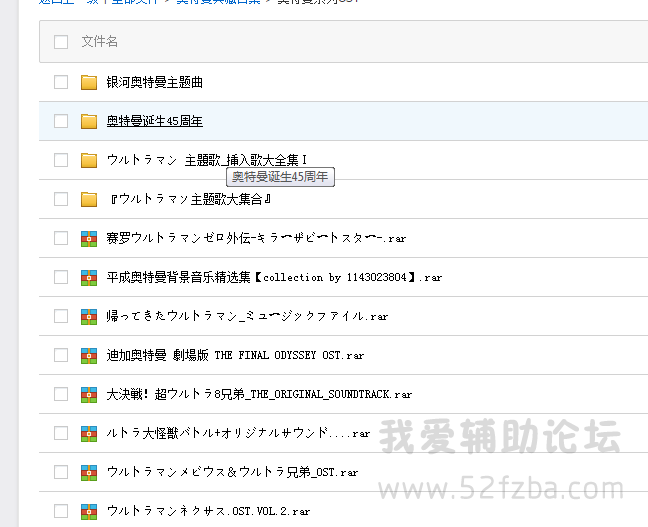Check the box for 银河奥特曼主题曲 folder

point(61,82)
